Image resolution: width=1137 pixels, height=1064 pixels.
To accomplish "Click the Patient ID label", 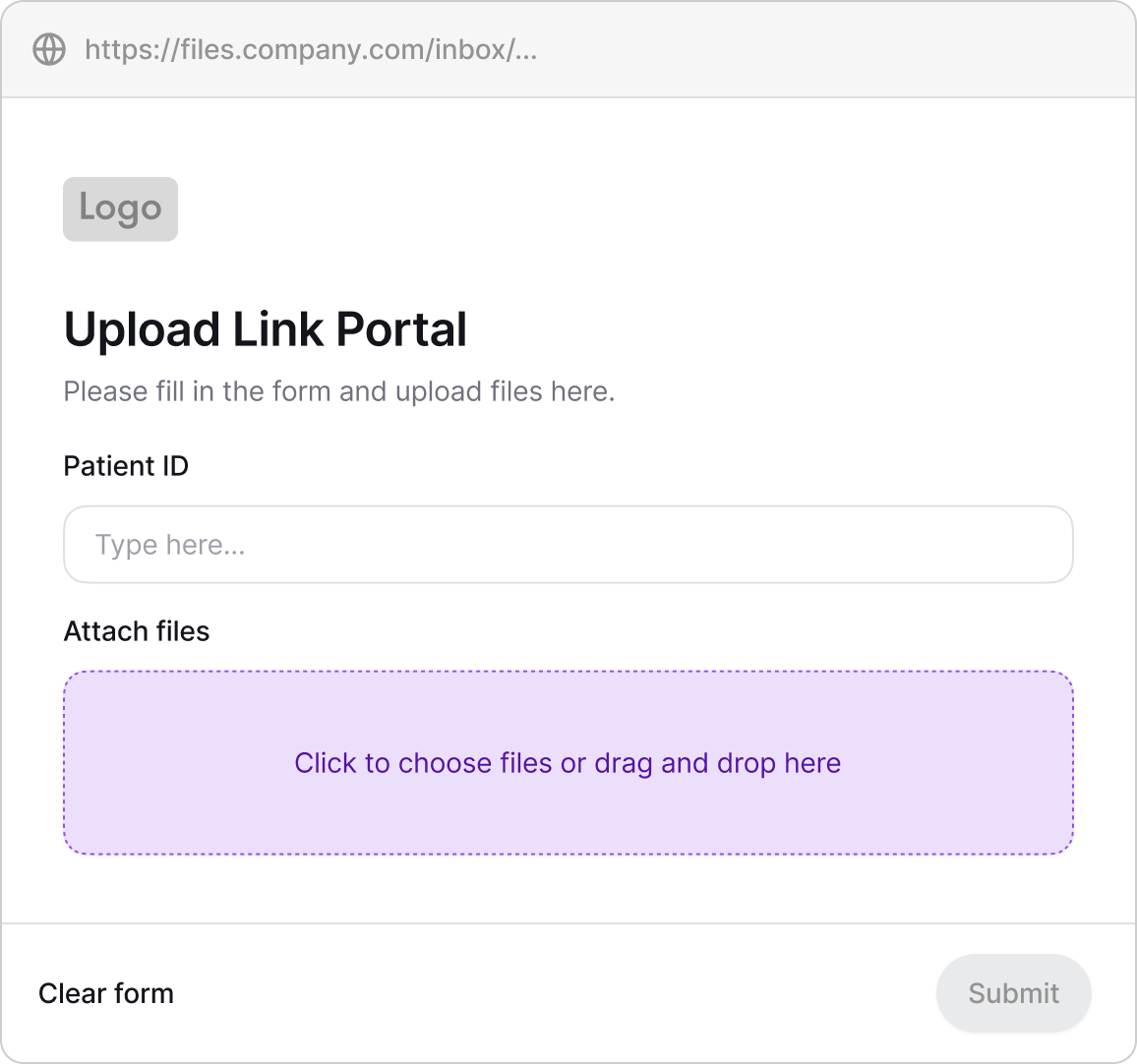I will point(126,466).
